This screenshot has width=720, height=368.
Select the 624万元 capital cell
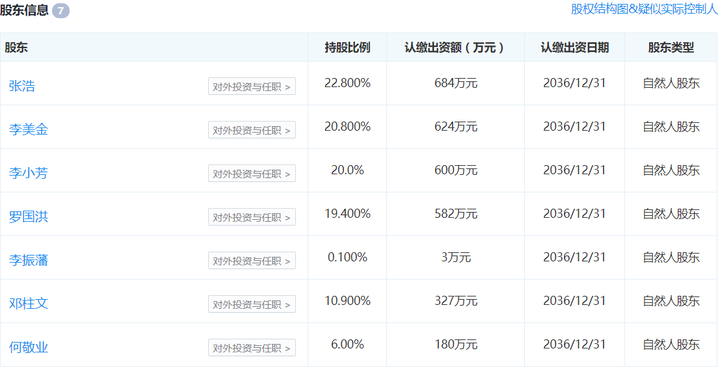click(x=456, y=127)
